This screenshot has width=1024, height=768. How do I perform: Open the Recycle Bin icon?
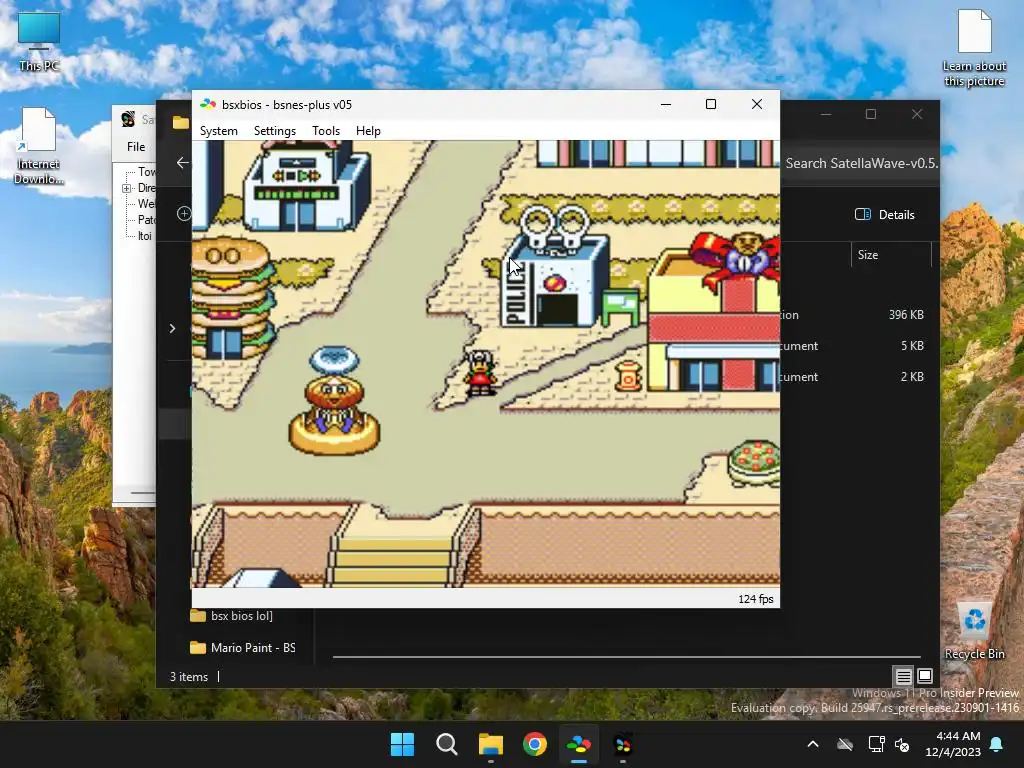point(974,630)
